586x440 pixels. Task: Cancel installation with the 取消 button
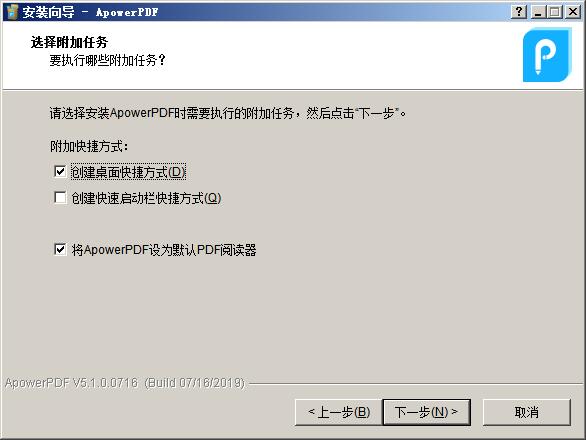coord(527,412)
